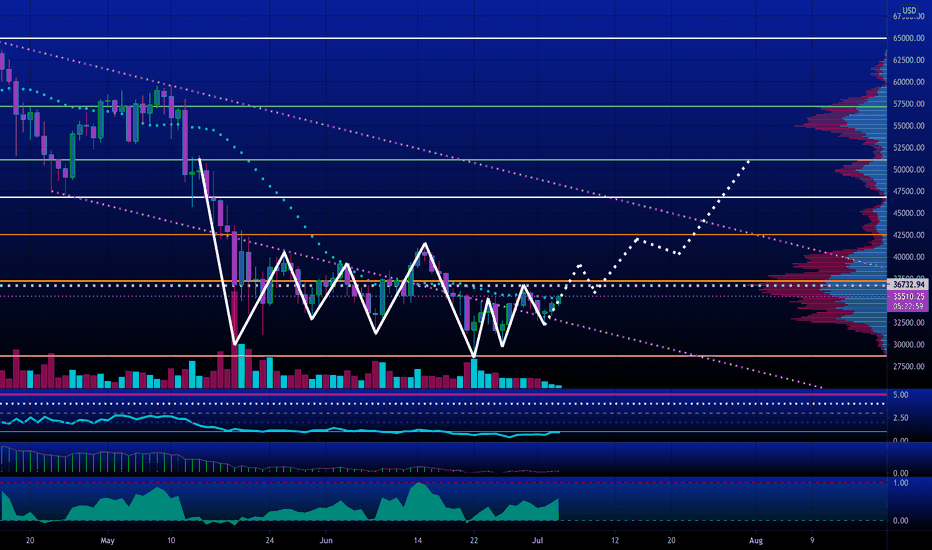Click the 32500.00 price axis label
The image size is (932, 550).
[x=909, y=323]
